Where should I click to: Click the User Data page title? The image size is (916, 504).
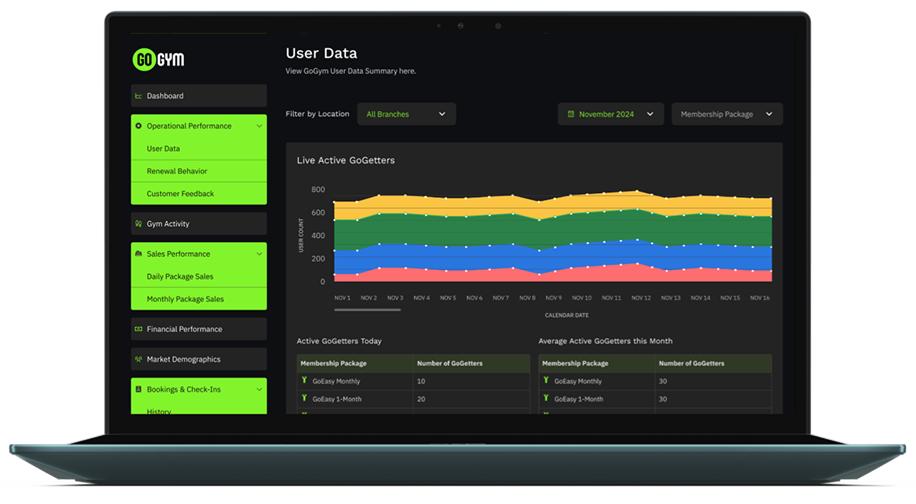[x=321, y=53]
